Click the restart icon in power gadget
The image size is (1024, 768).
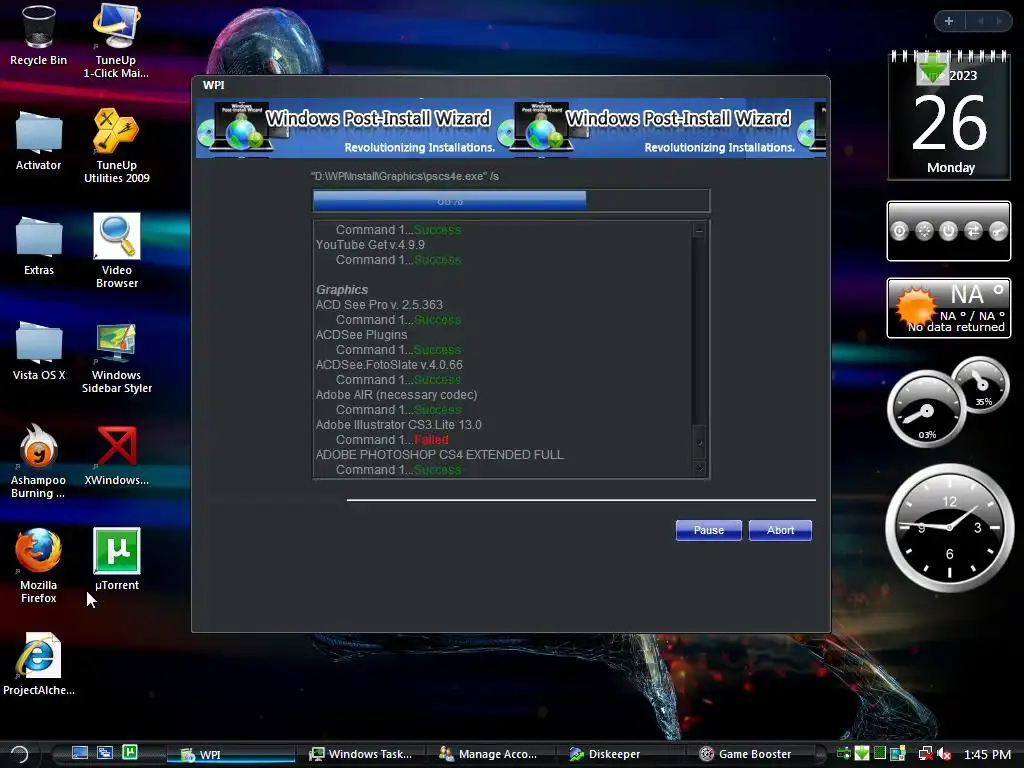point(924,231)
